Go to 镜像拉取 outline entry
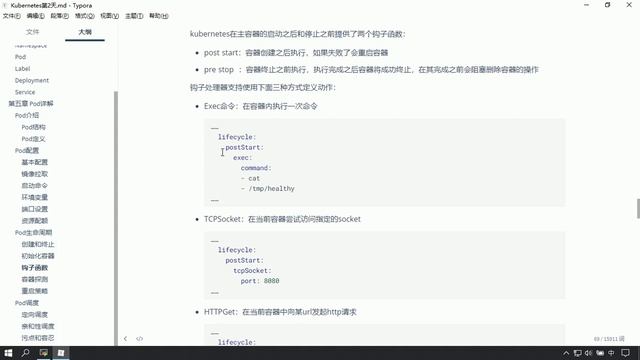The image size is (640, 360). 35,174
